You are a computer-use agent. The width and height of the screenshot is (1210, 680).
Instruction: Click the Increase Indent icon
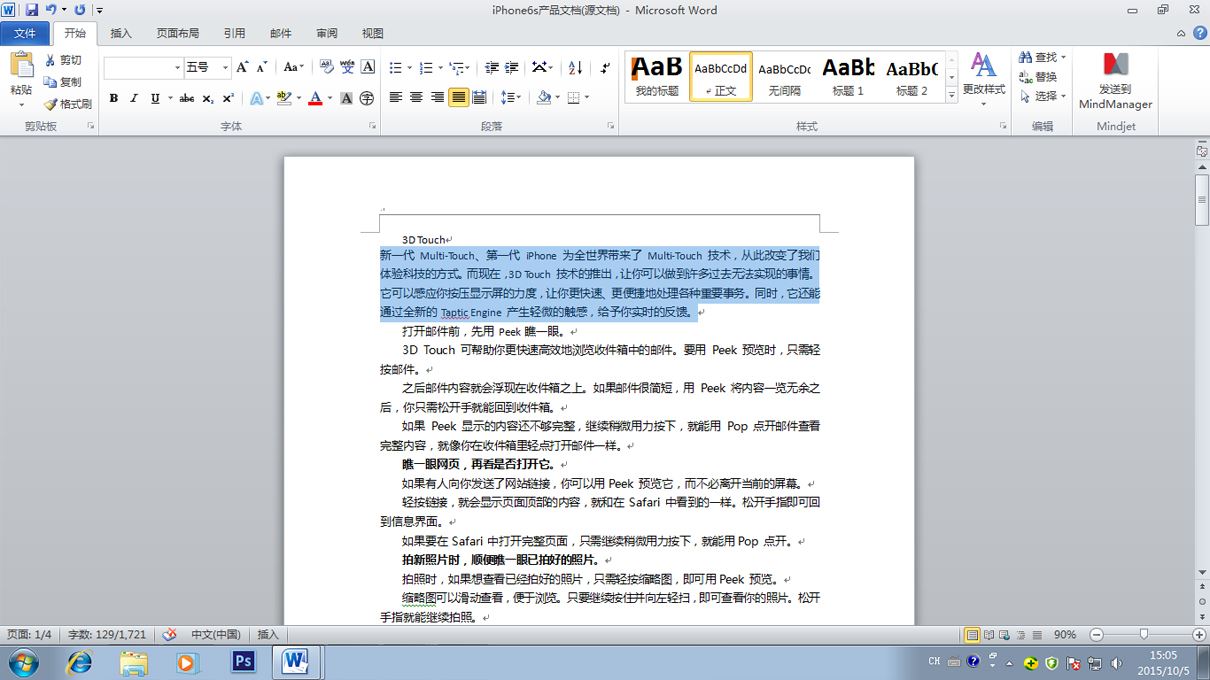[x=512, y=67]
